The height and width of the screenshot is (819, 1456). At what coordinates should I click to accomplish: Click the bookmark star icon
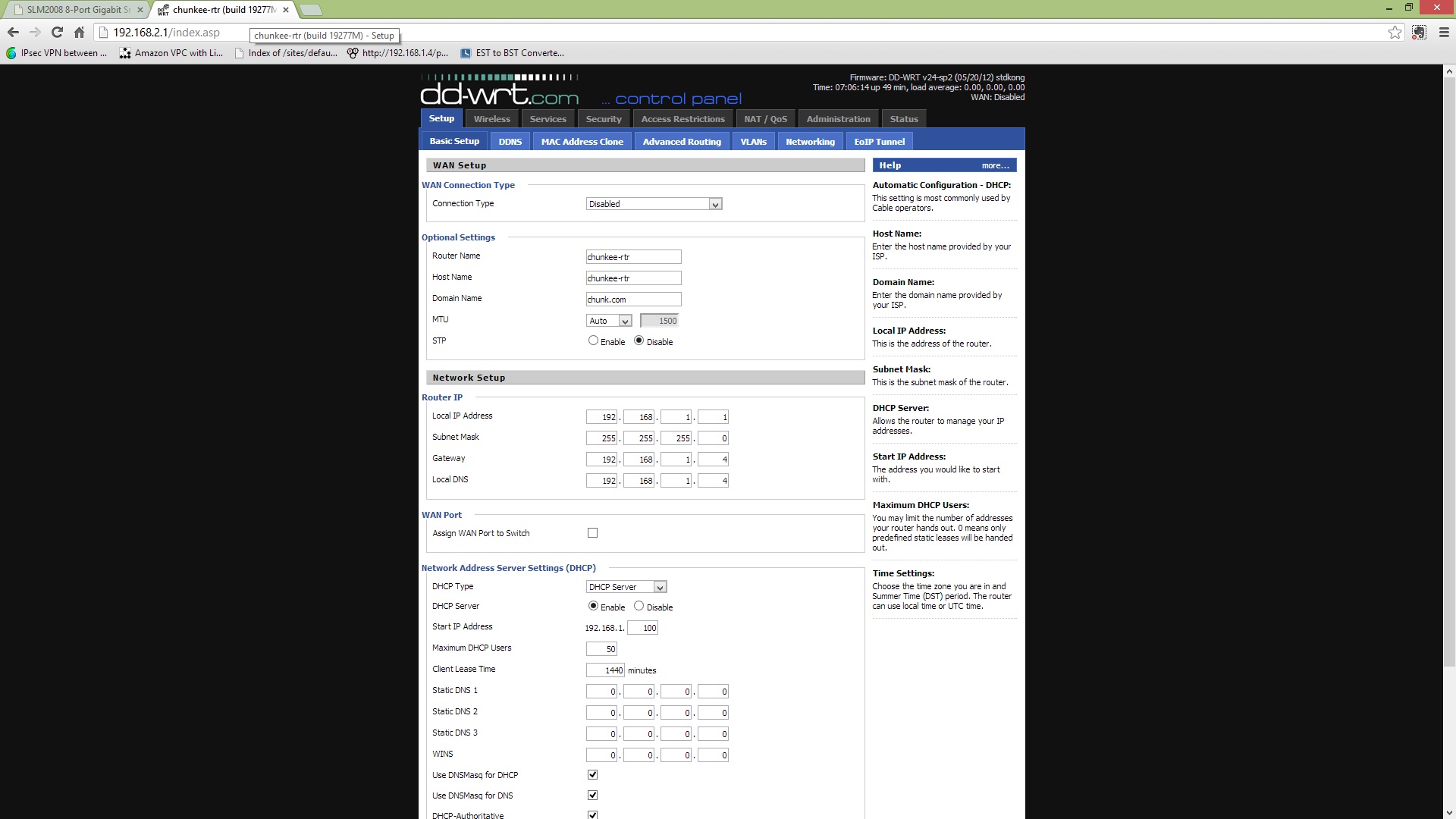(1395, 33)
